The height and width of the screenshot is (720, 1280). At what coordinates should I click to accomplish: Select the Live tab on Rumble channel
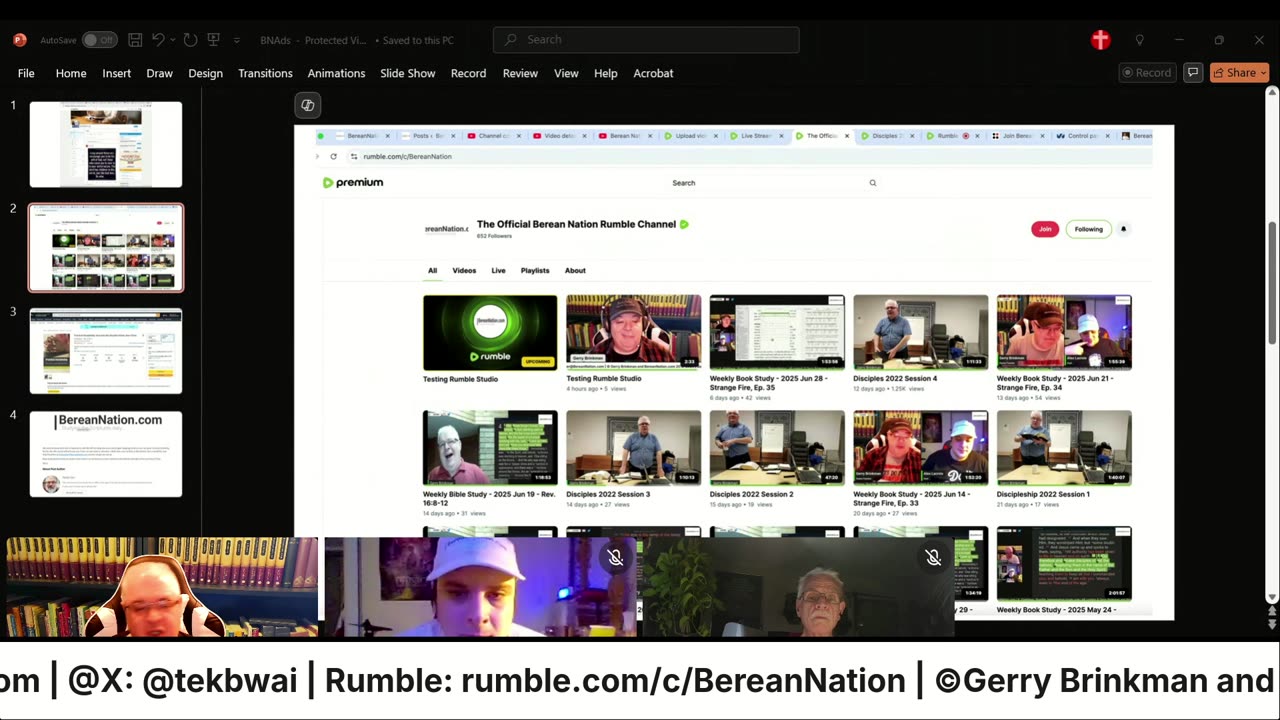tap(498, 270)
